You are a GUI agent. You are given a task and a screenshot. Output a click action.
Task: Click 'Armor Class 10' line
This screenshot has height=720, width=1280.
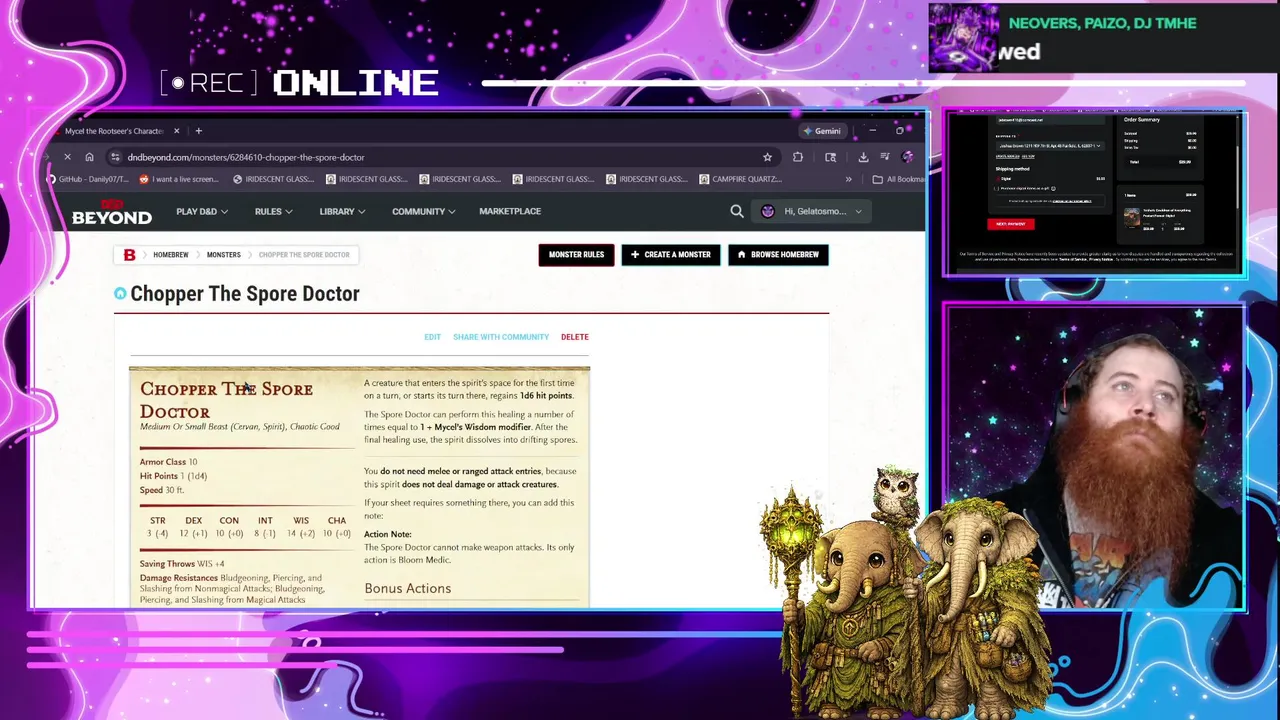pos(168,462)
